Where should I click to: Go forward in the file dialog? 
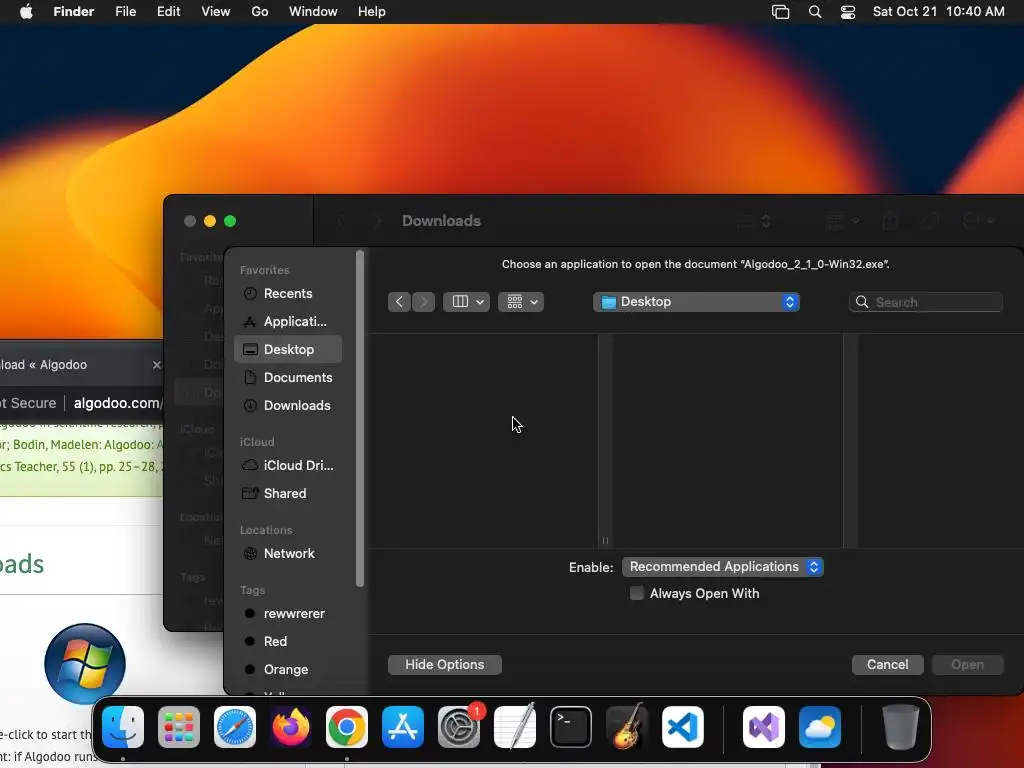click(423, 302)
